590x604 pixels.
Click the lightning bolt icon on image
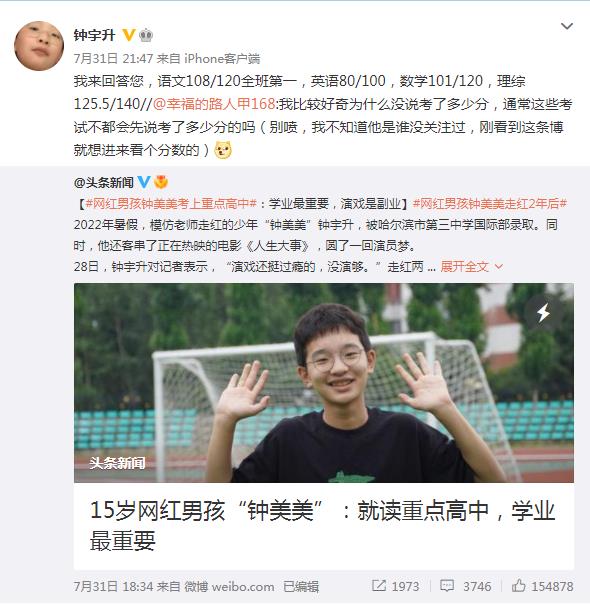tap(543, 313)
